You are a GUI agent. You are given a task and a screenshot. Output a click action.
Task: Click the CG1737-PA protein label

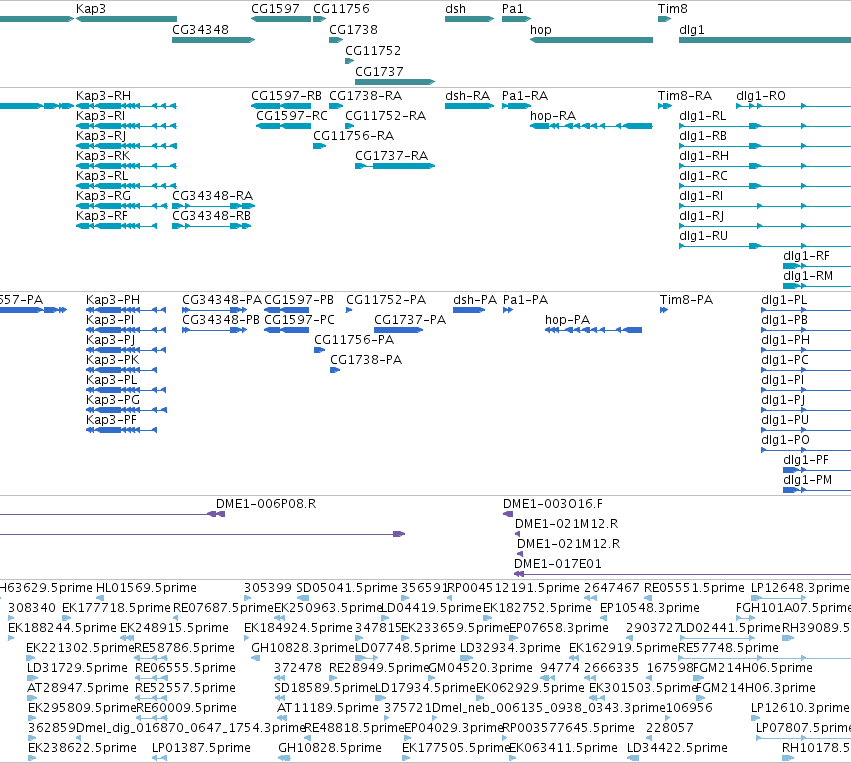point(410,320)
